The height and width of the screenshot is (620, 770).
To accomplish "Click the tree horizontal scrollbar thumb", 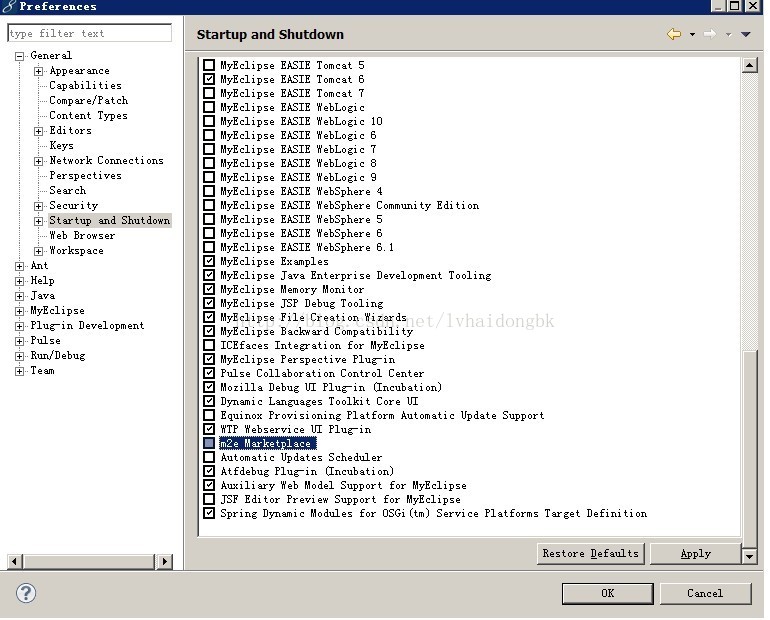I will [x=89, y=561].
